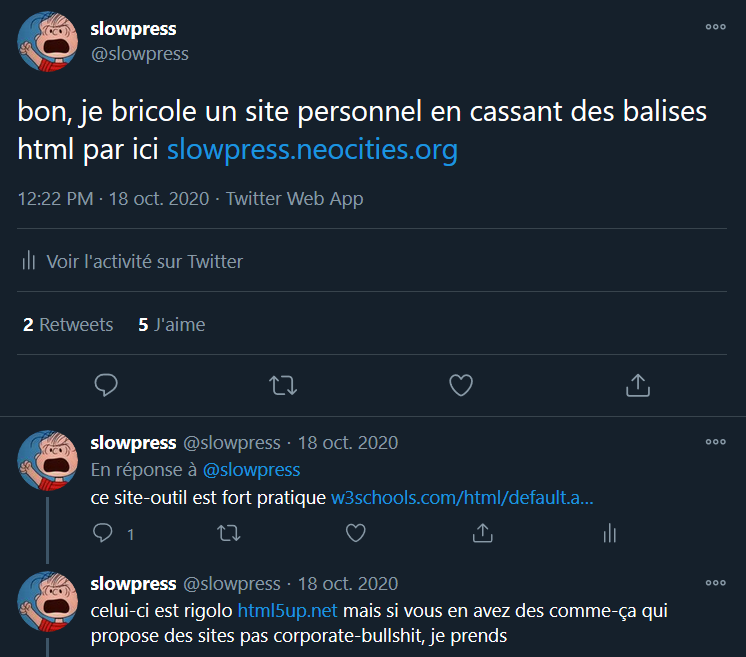Reply to the main slowpress tweet
This screenshot has width=746, height=657.
pyautogui.click(x=106, y=385)
